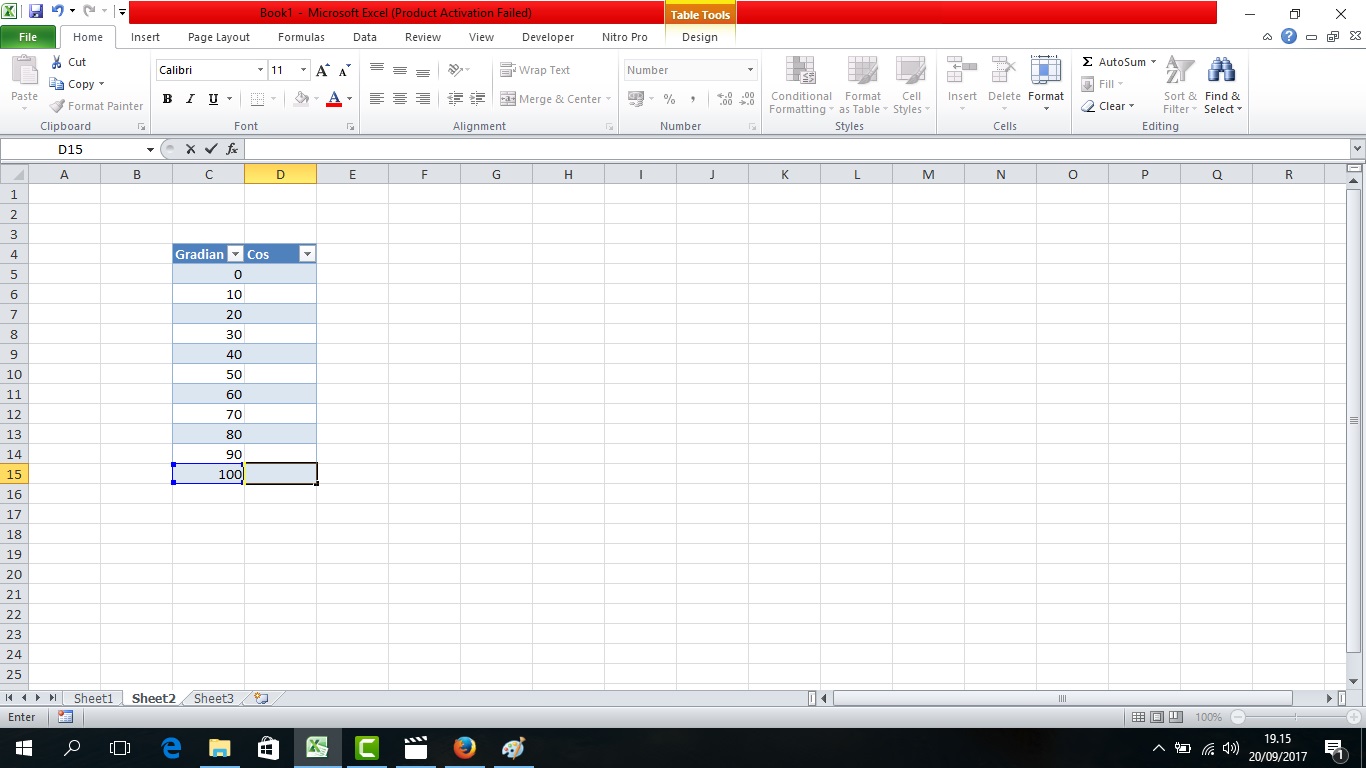Toggle italic formatting
Screen dimensions: 1366x768
[189, 99]
